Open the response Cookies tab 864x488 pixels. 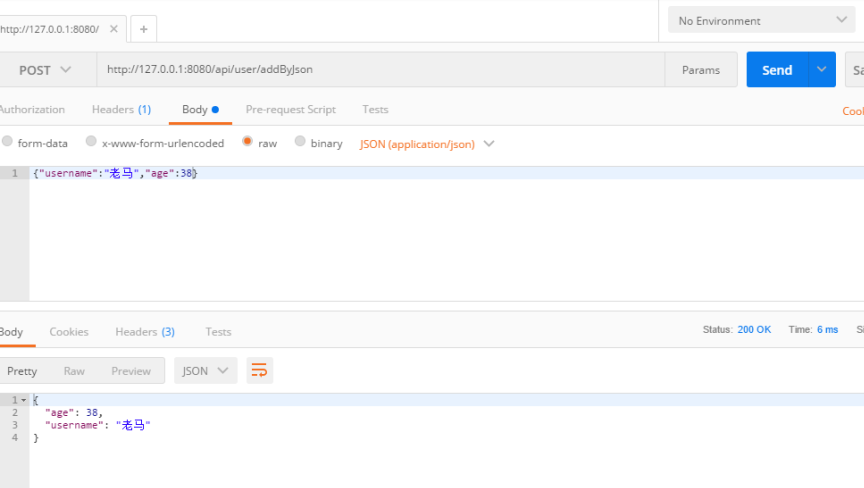tap(69, 332)
